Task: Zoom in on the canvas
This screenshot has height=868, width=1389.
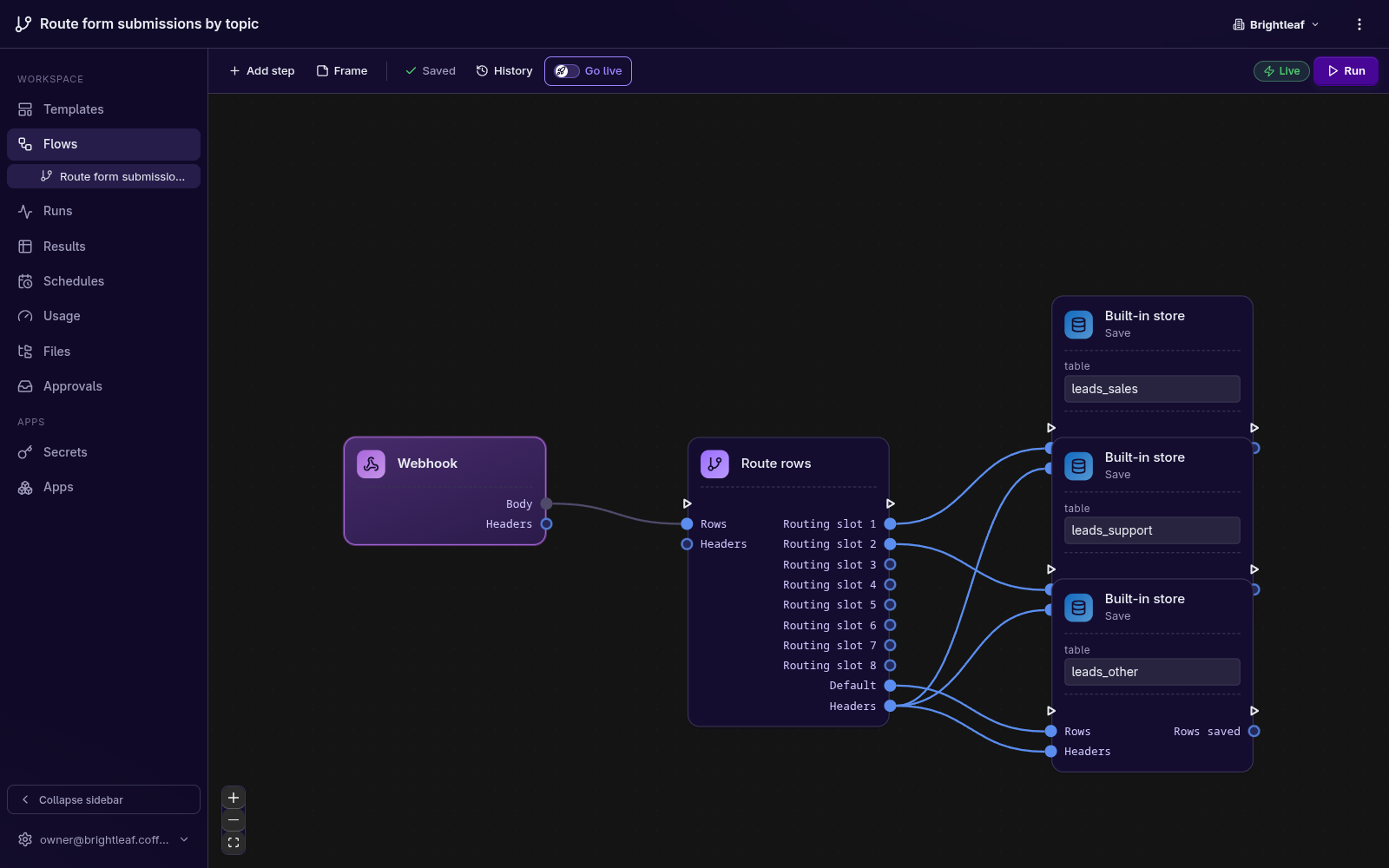Action: [x=234, y=798]
